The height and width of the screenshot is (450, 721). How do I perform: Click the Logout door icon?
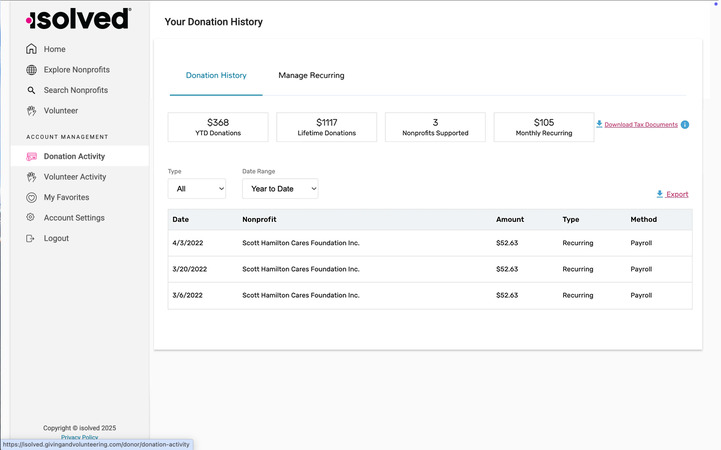pos(30,238)
